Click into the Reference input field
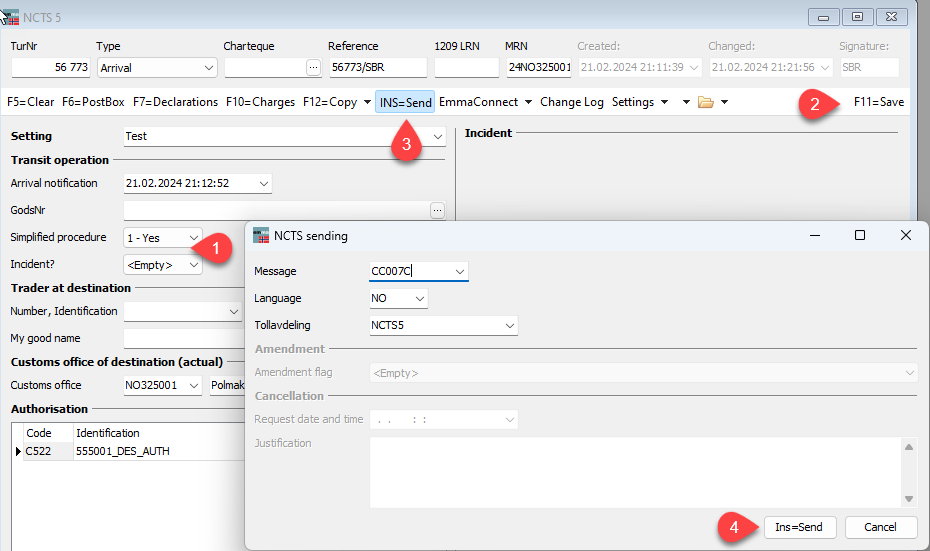Viewport: 930px width, 551px height. click(x=377, y=68)
